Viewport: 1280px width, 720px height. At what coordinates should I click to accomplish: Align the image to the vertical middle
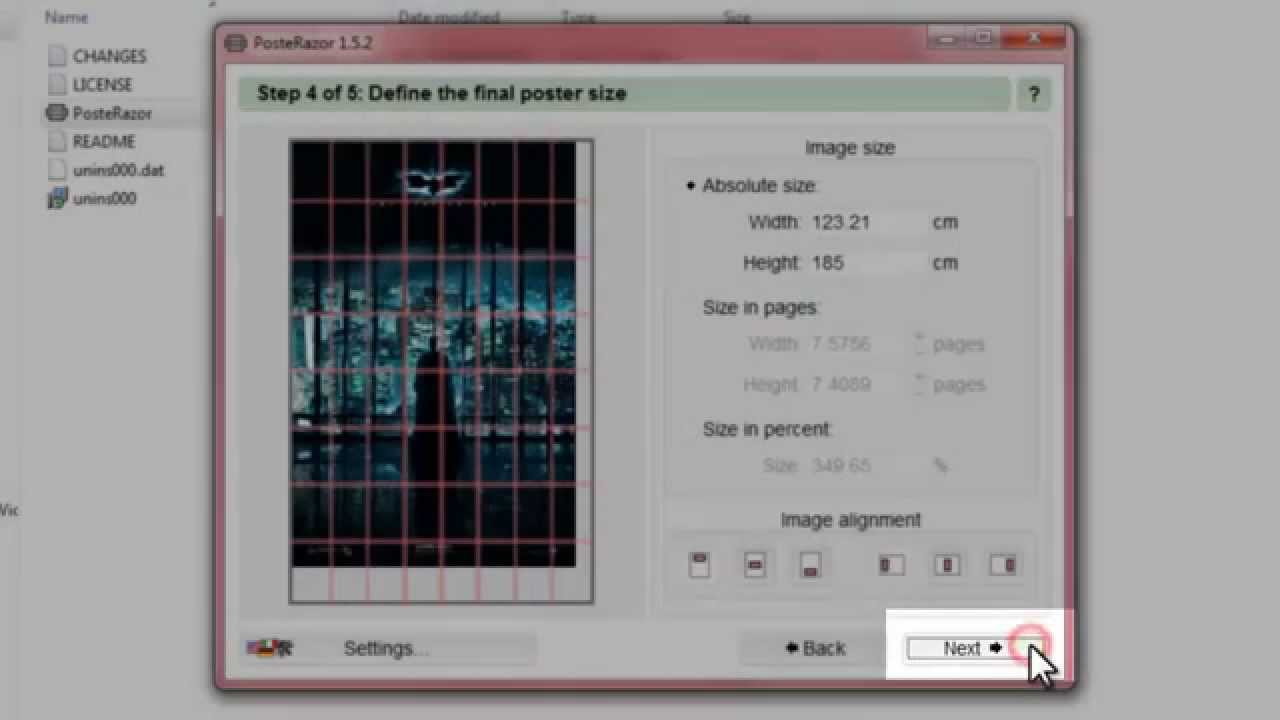[755, 565]
